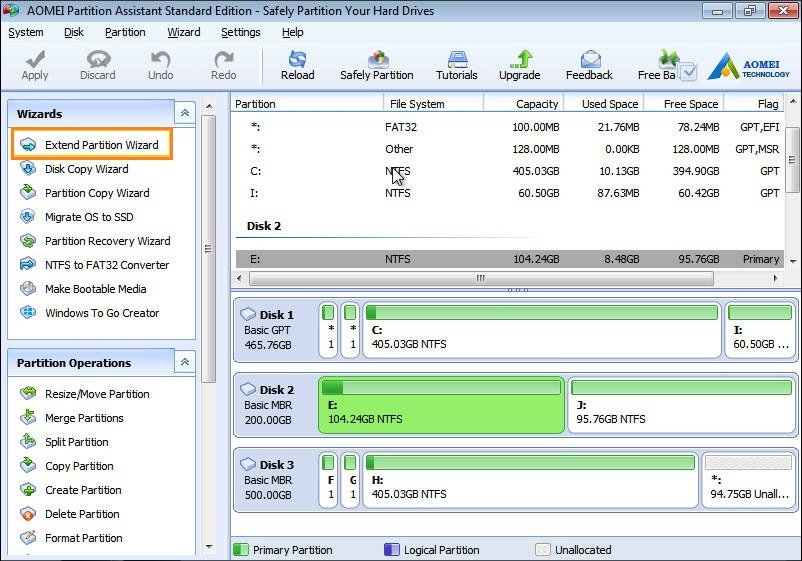Collapse the Partition Operations panel chevron
Image resolution: width=802 pixels, height=561 pixels.
[185, 362]
